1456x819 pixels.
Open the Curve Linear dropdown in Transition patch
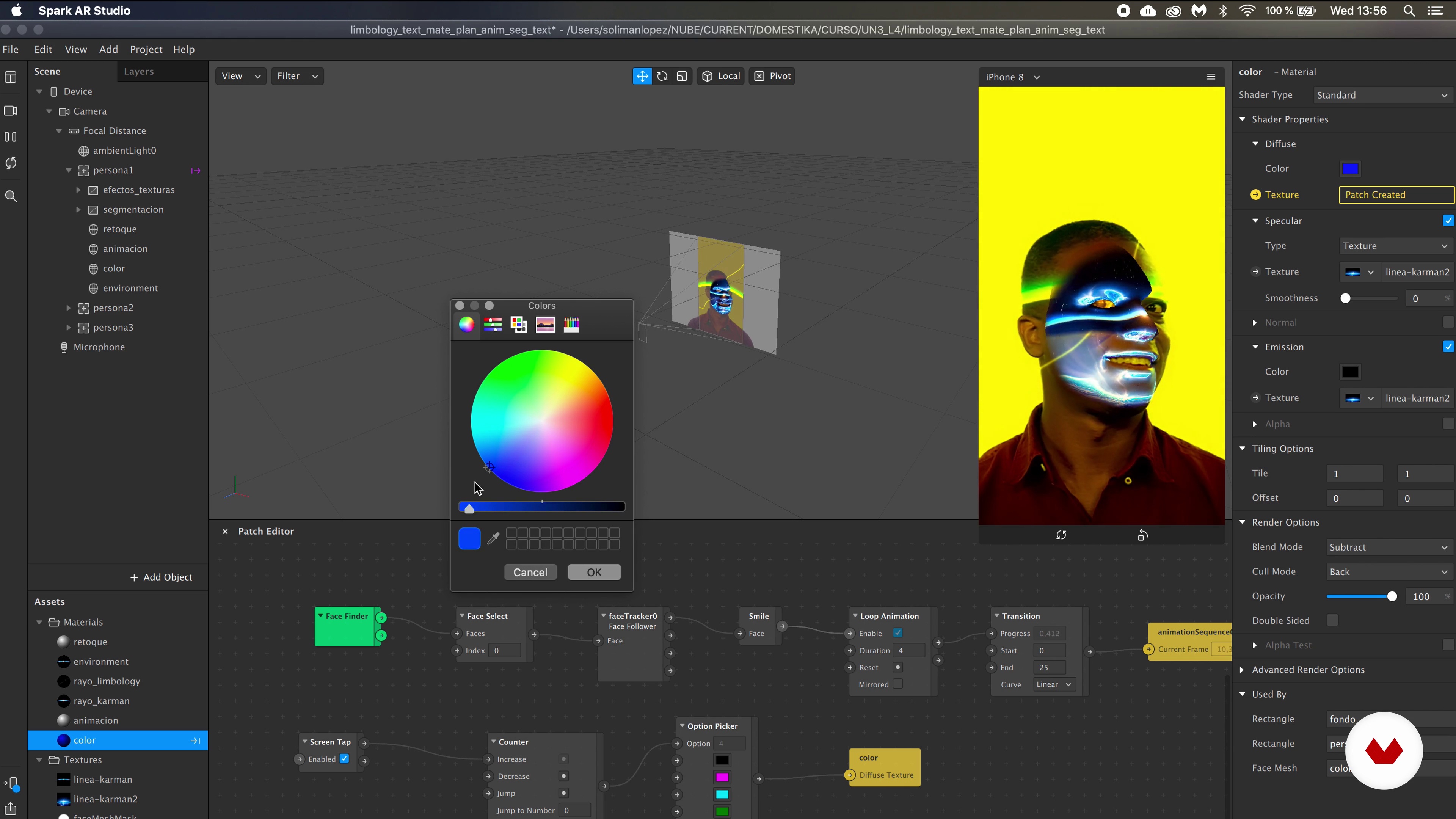1054,684
